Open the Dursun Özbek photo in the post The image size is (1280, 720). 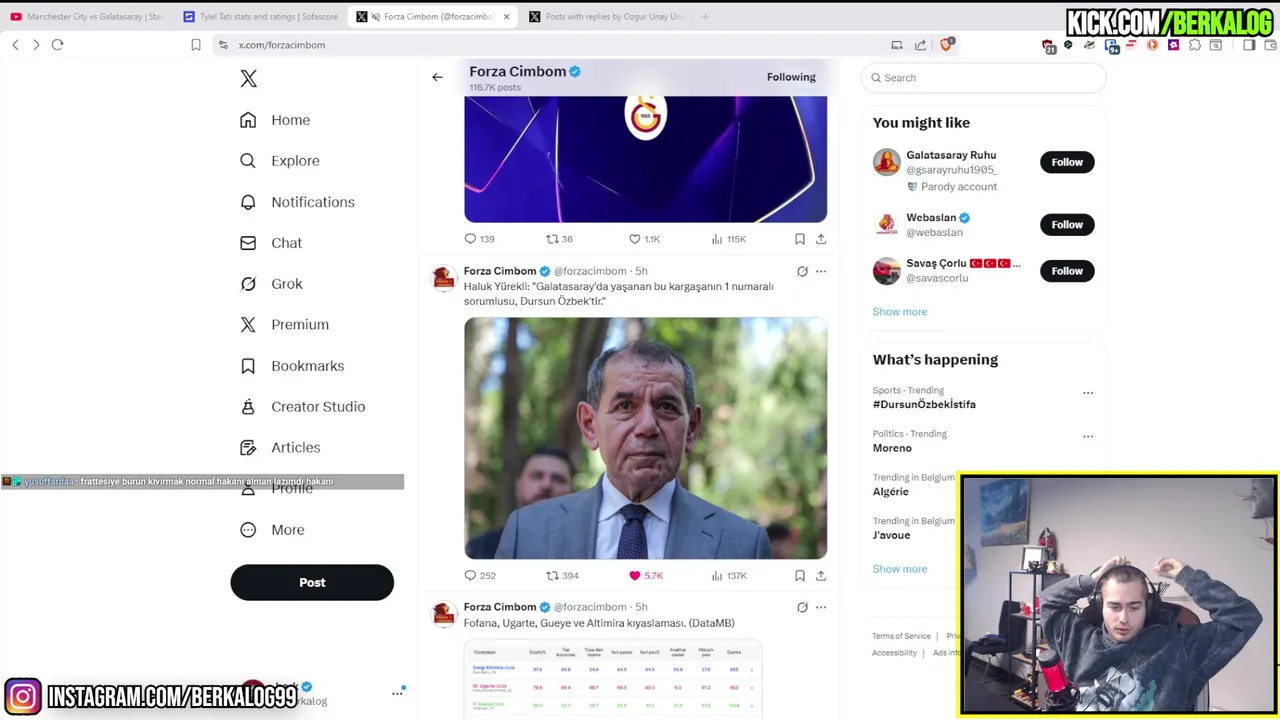click(645, 438)
